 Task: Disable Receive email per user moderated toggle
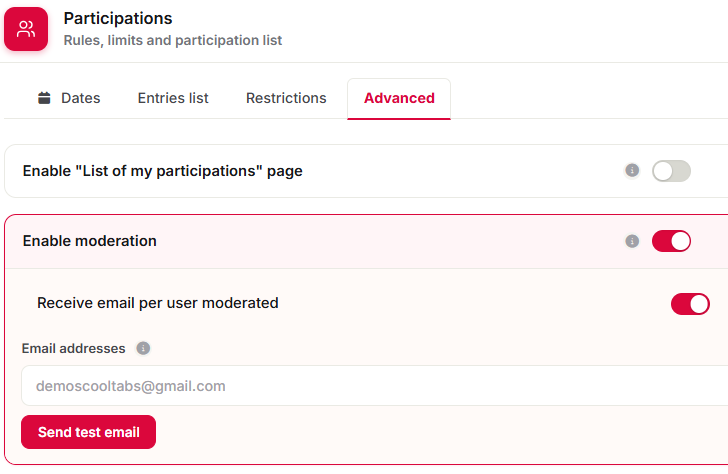point(690,304)
